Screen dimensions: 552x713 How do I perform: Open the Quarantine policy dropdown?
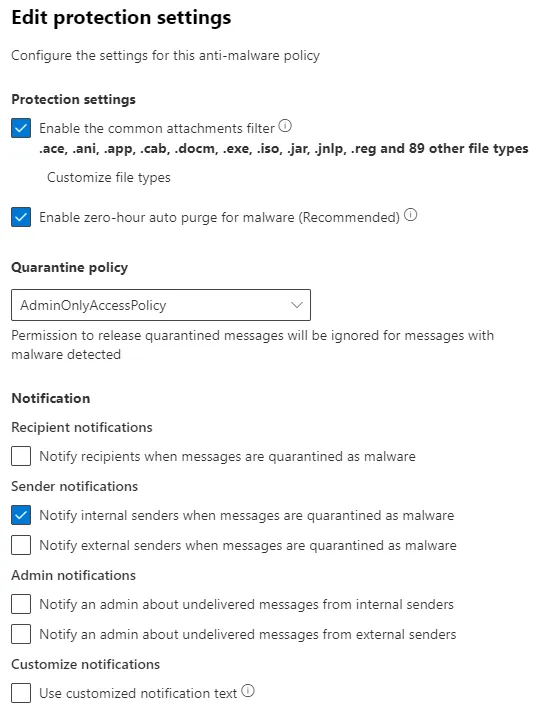click(161, 305)
